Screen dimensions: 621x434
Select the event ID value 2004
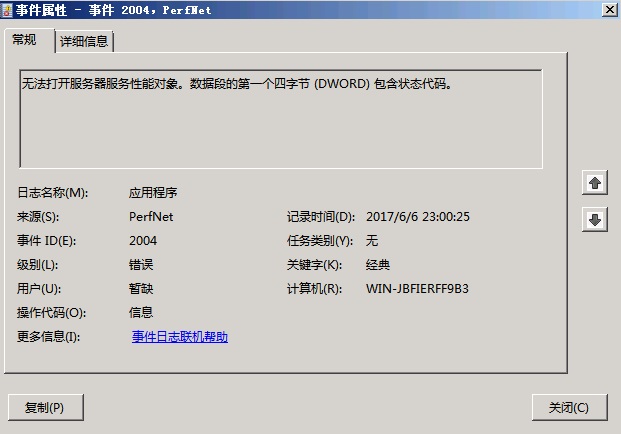[x=143, y=241]
